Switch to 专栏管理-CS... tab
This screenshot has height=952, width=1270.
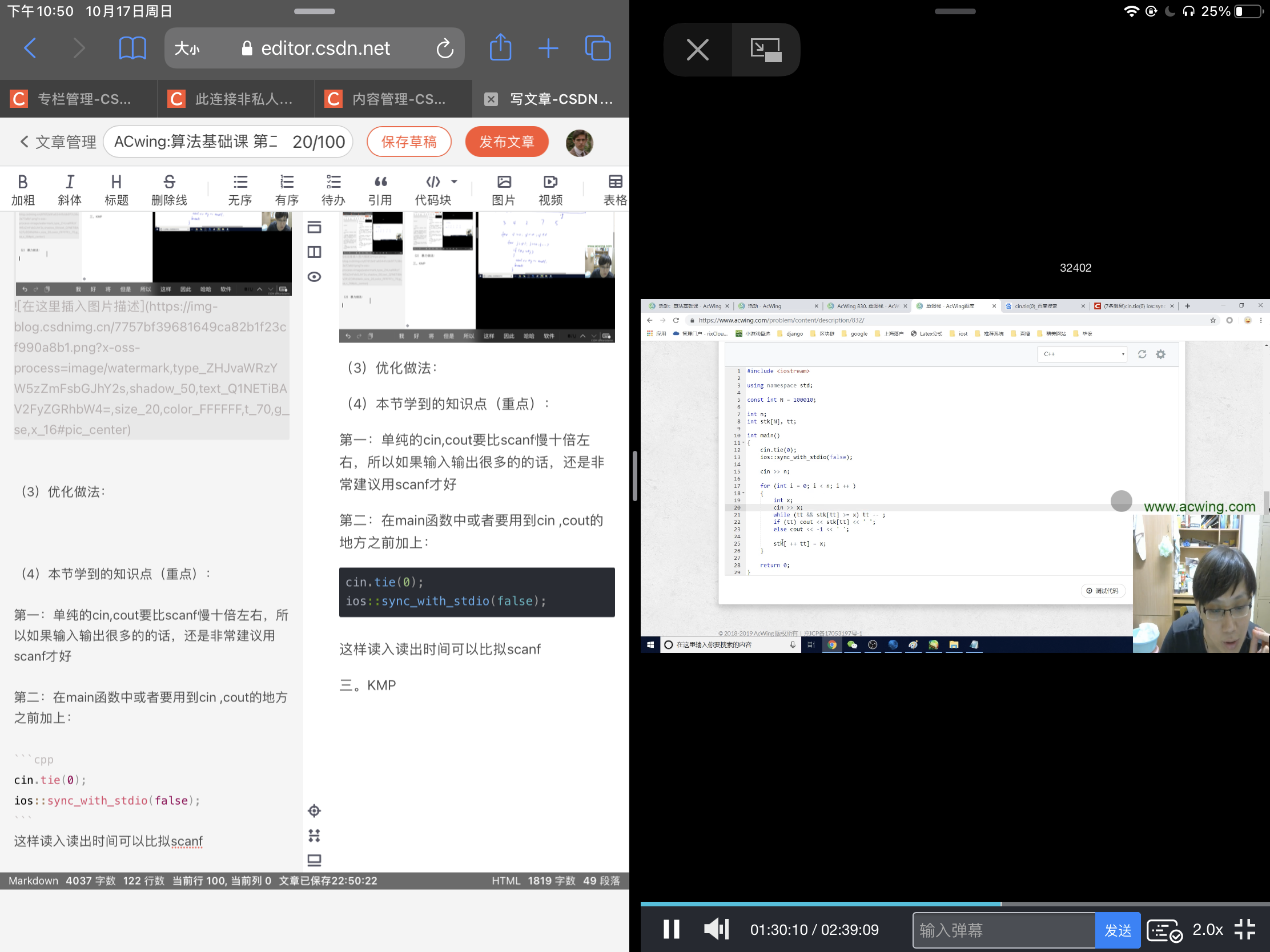(79, 99)
